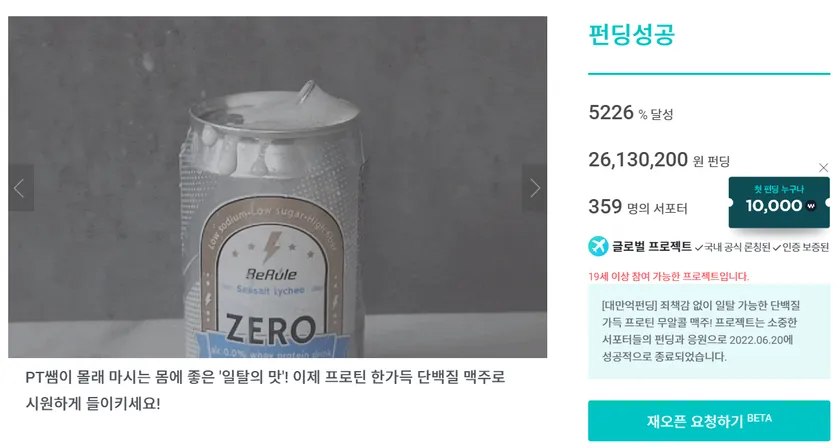Click the teal progress line under 펀딩성공
The image size is (840, 448).
[x=708, y=73]
